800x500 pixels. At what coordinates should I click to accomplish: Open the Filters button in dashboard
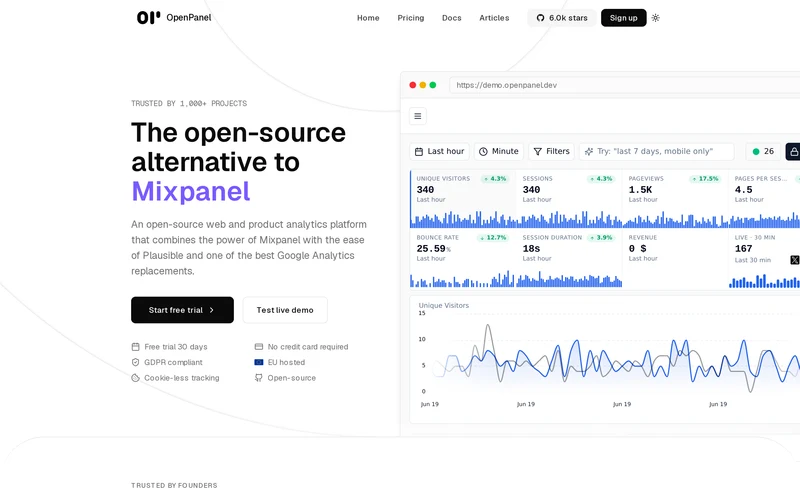click(x=551, y=152)
